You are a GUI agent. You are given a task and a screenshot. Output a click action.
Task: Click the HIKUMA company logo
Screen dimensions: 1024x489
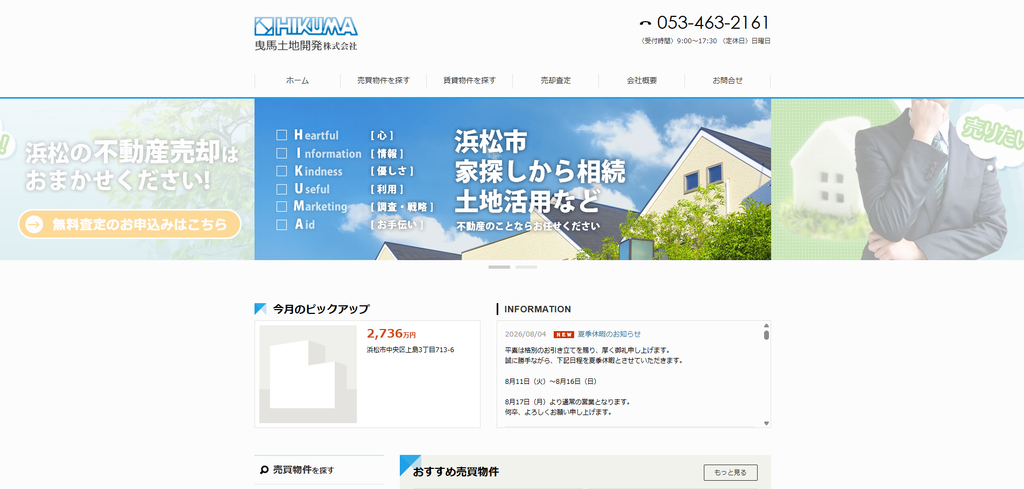coord(306,34)
